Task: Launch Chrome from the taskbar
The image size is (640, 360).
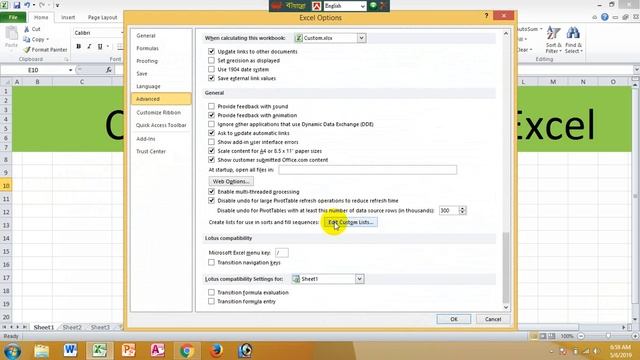Action: 187,351
